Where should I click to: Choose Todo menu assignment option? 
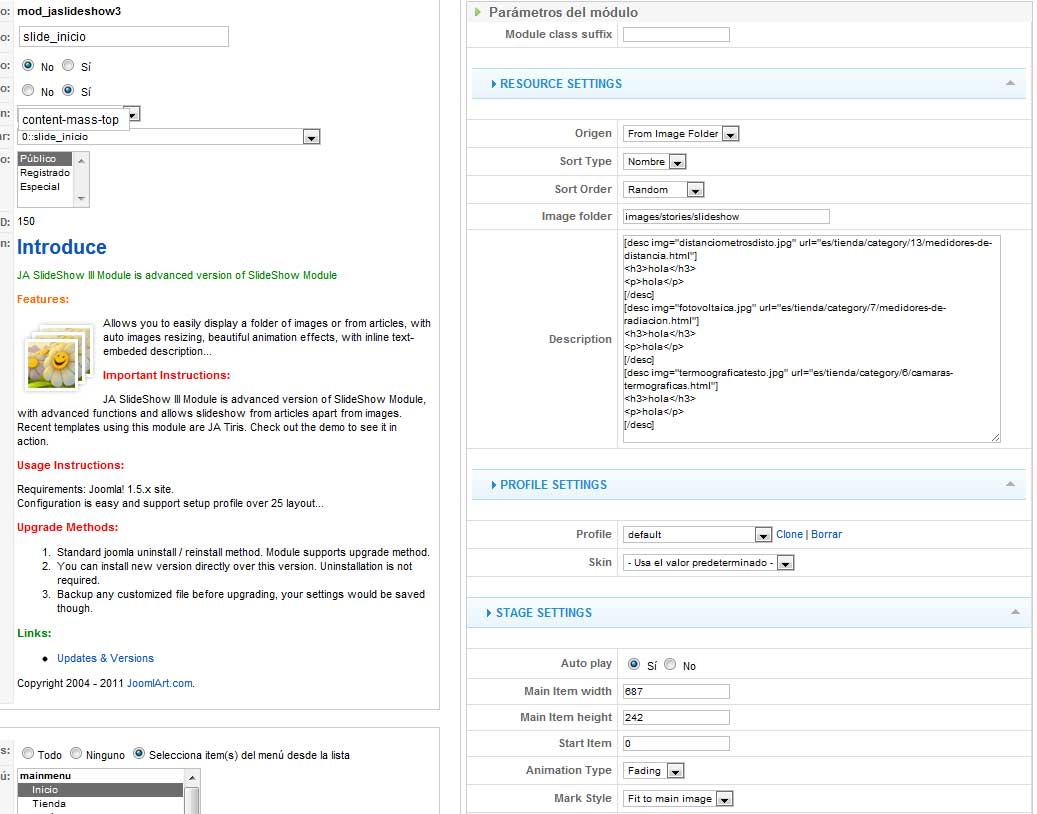coord(28,753)
